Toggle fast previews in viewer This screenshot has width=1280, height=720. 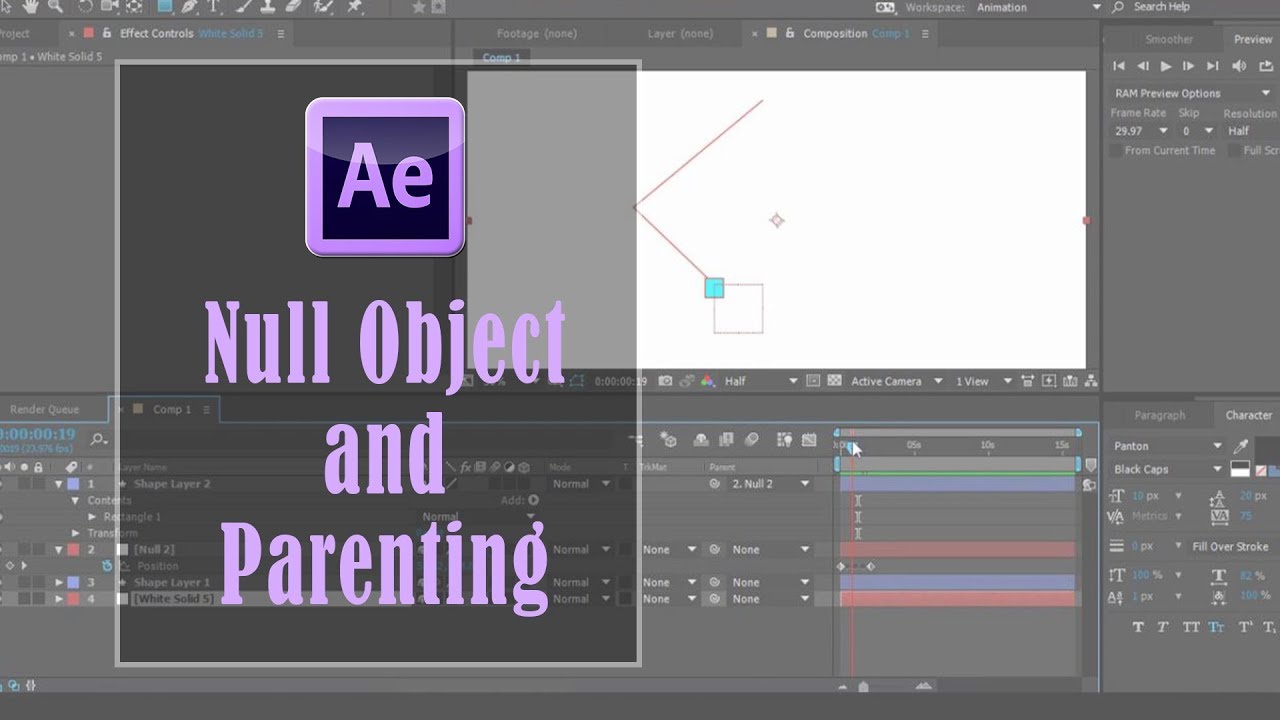pos(1049,381)
